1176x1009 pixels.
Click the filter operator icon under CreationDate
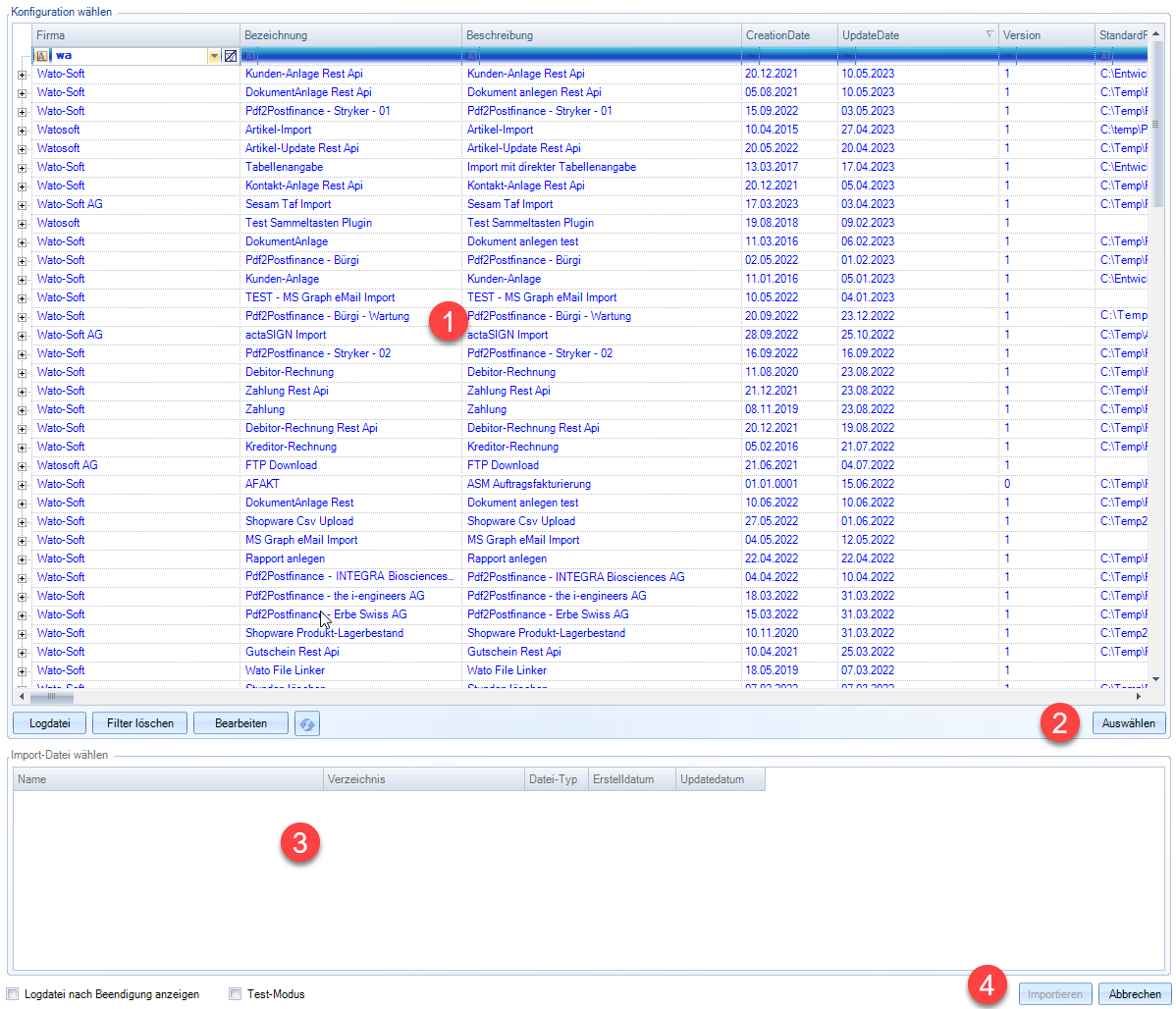tap(751, 56)
